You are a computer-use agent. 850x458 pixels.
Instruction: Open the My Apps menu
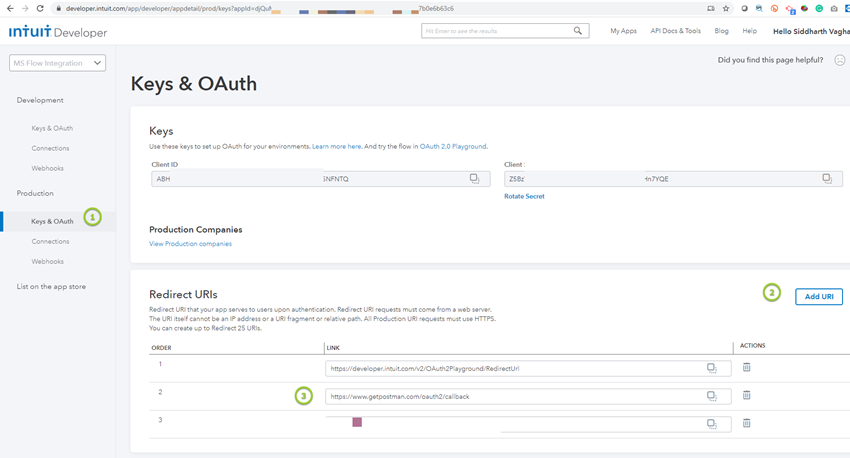click(623, 31)
